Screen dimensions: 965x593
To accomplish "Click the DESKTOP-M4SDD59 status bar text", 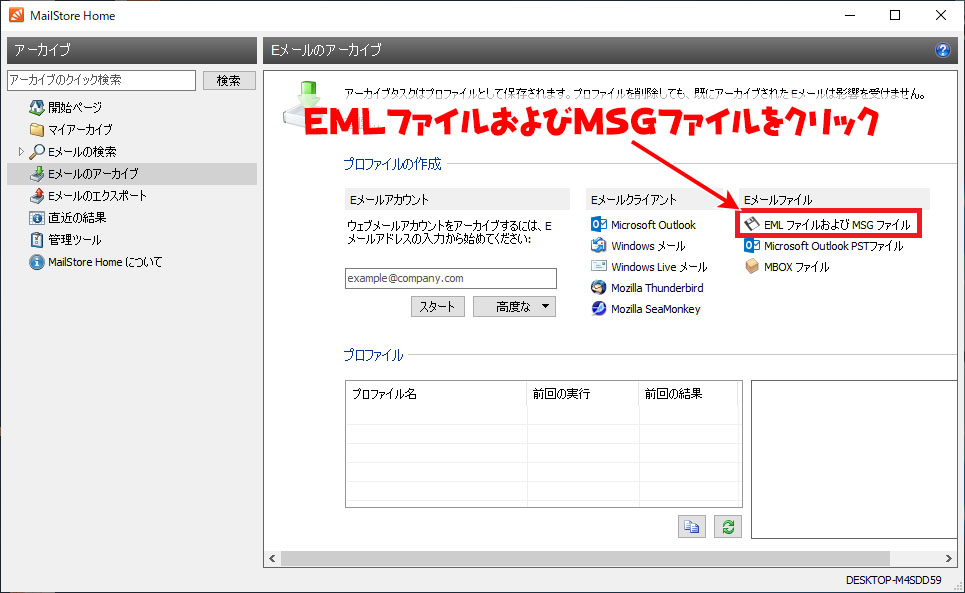I will coord(894,580).
